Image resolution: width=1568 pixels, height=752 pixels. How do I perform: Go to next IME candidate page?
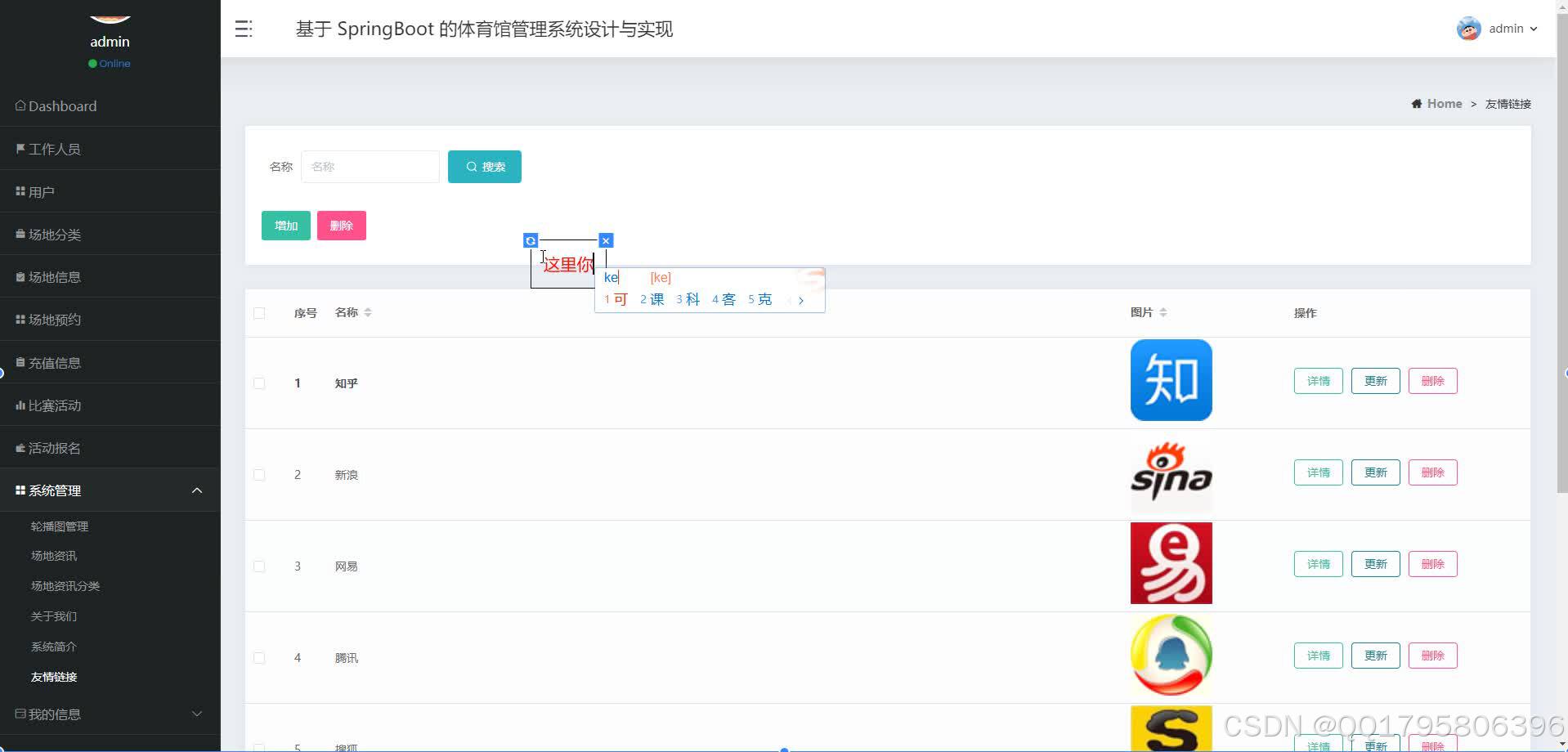pos(801,301)
